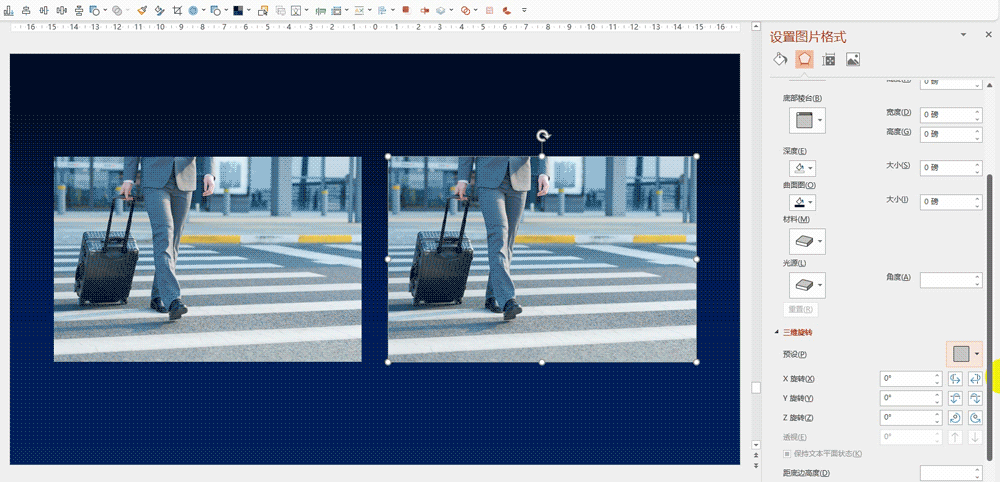Switch to the Picture tab in format pane

853,59
